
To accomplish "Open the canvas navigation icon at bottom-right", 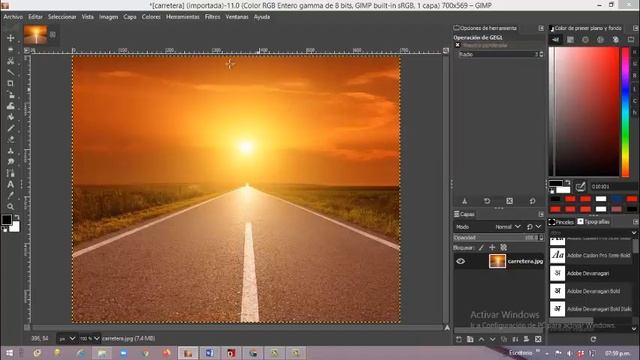I will (x=447, y=328).
